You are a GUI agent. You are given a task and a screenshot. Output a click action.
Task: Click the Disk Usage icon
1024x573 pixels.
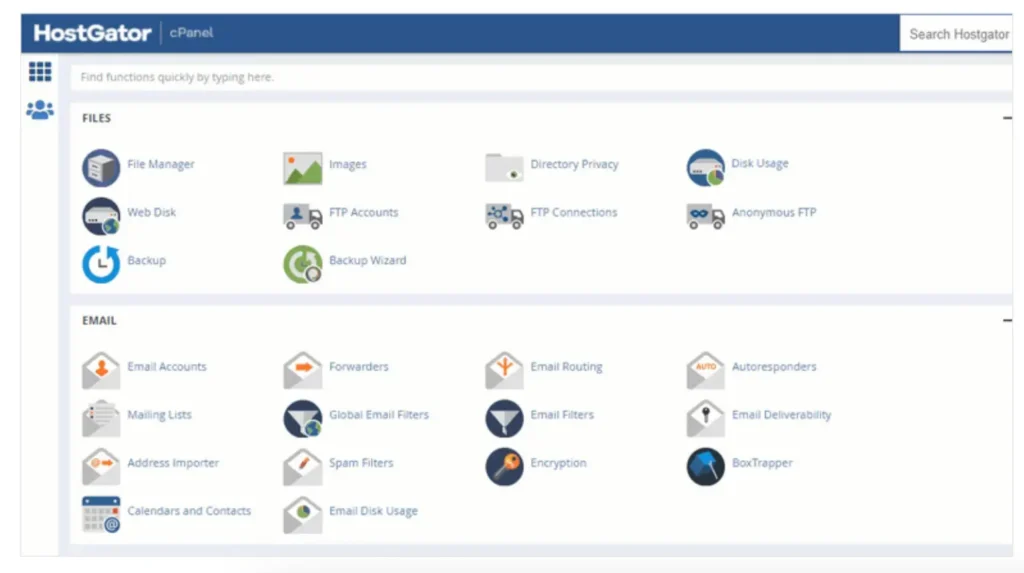705,168
